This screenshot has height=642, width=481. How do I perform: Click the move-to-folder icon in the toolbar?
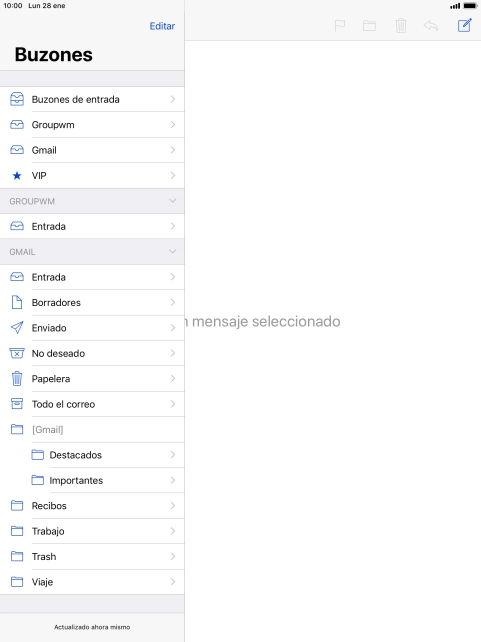[369, 26]
